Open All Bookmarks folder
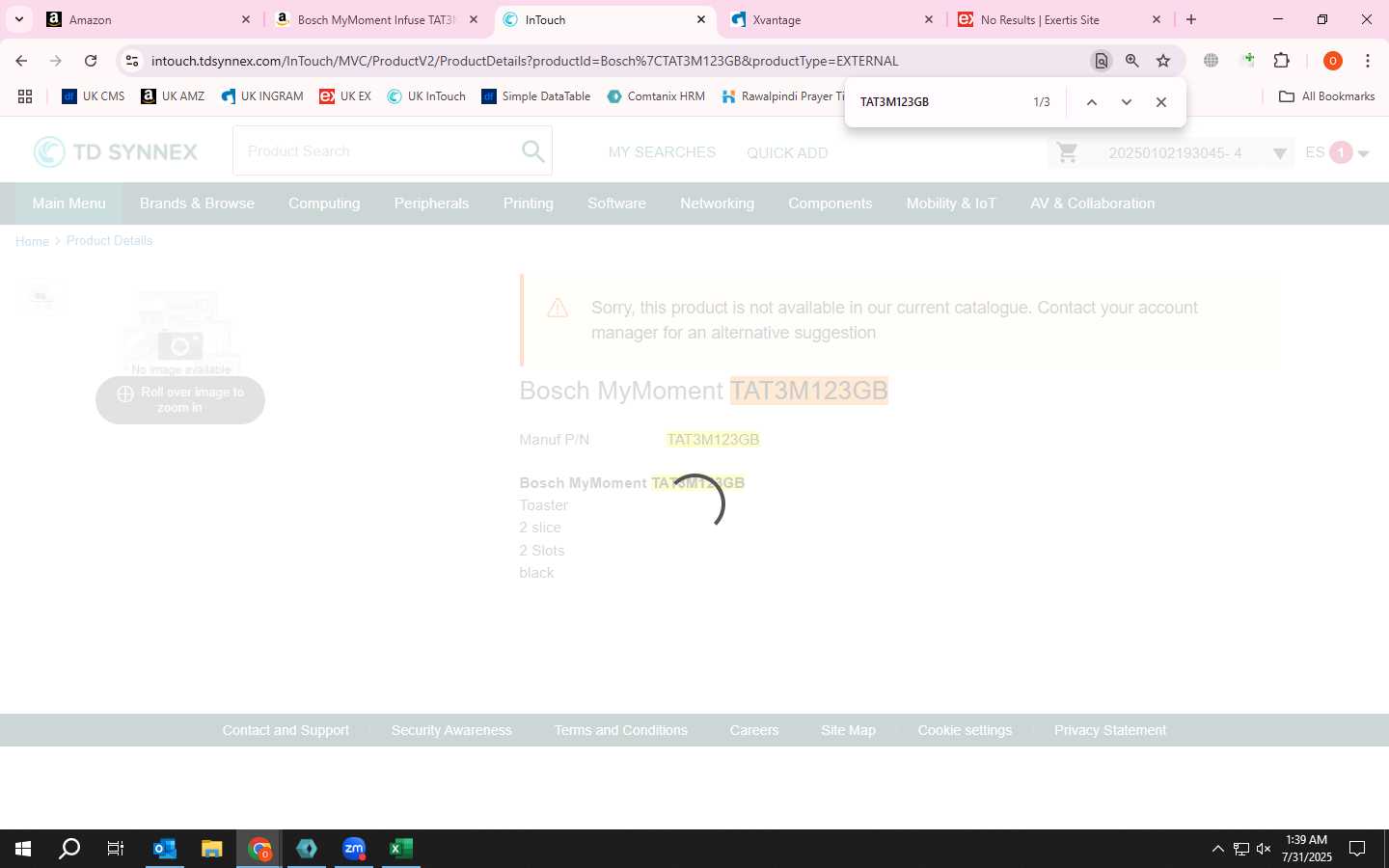The height and width of the screenshot is (868, 1389). (1326, 96)
